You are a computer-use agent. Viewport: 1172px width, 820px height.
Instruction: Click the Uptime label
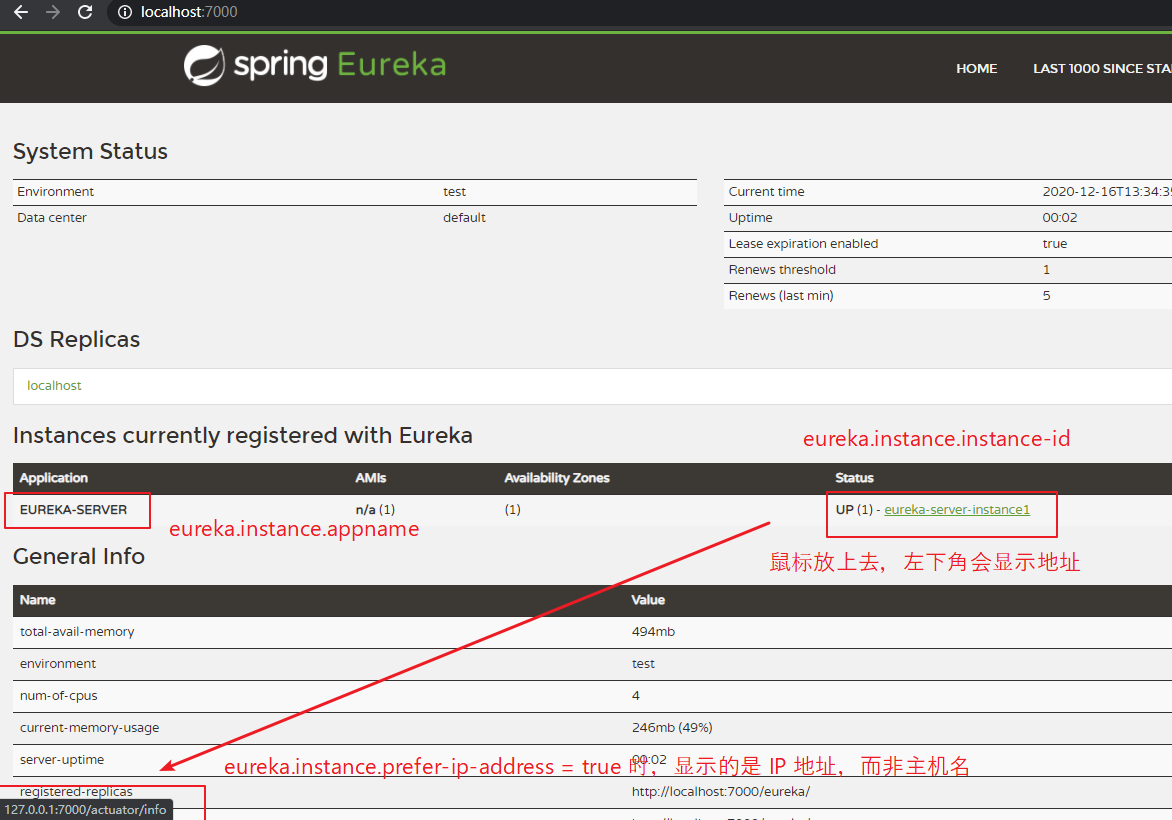[750, 218]
